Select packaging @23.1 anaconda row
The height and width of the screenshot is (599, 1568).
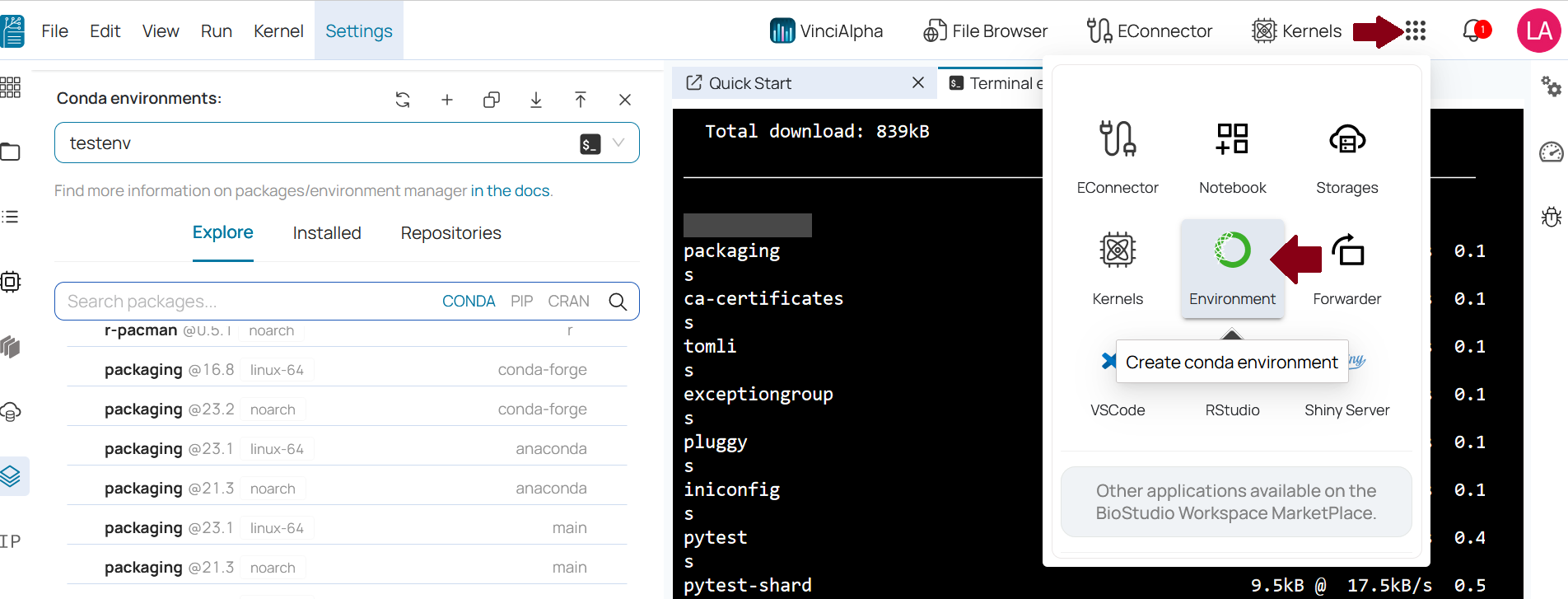(347, 449)
